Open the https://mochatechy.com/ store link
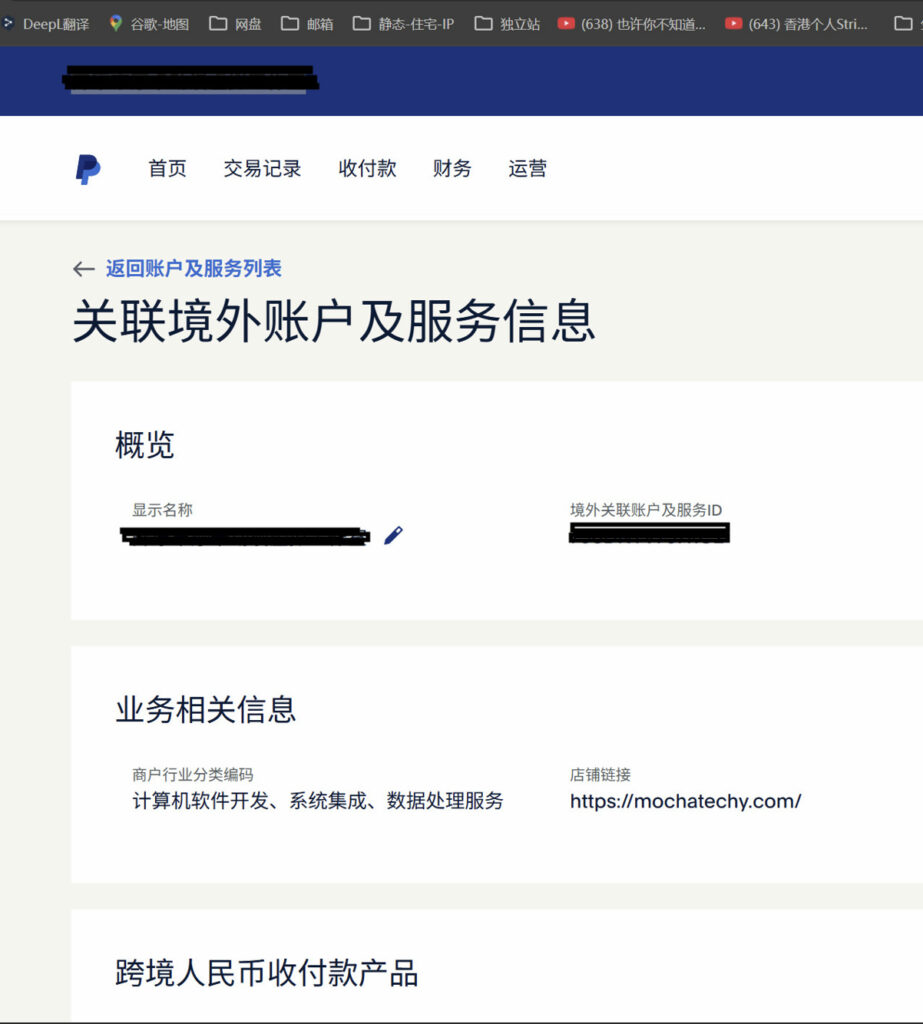Viewport: 923px width, 1024px height. click(685, 801)
